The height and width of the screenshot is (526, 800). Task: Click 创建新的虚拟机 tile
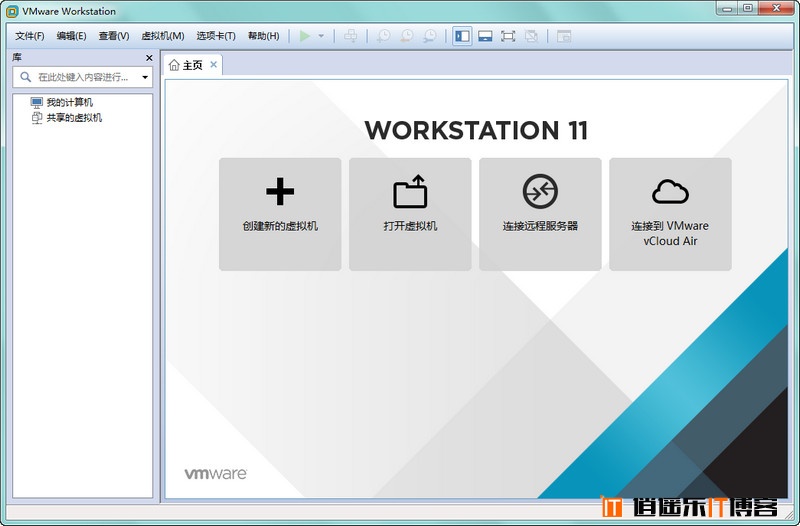[280, 214]
